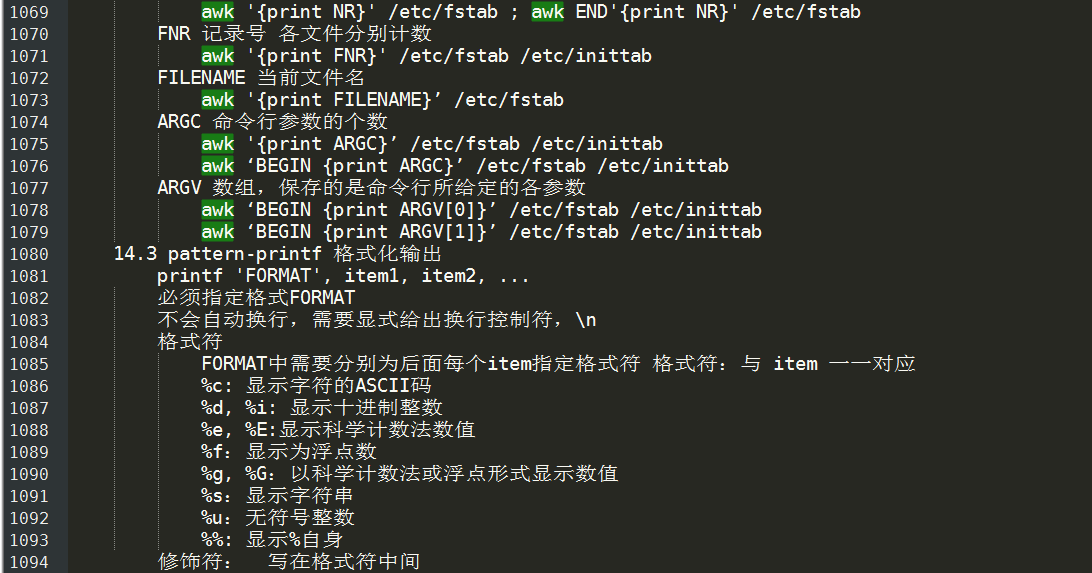This screenshot has height=573, width=1092.
Task: Click the '%%: 显示%自身' line
Action: [x=272, y=540]
